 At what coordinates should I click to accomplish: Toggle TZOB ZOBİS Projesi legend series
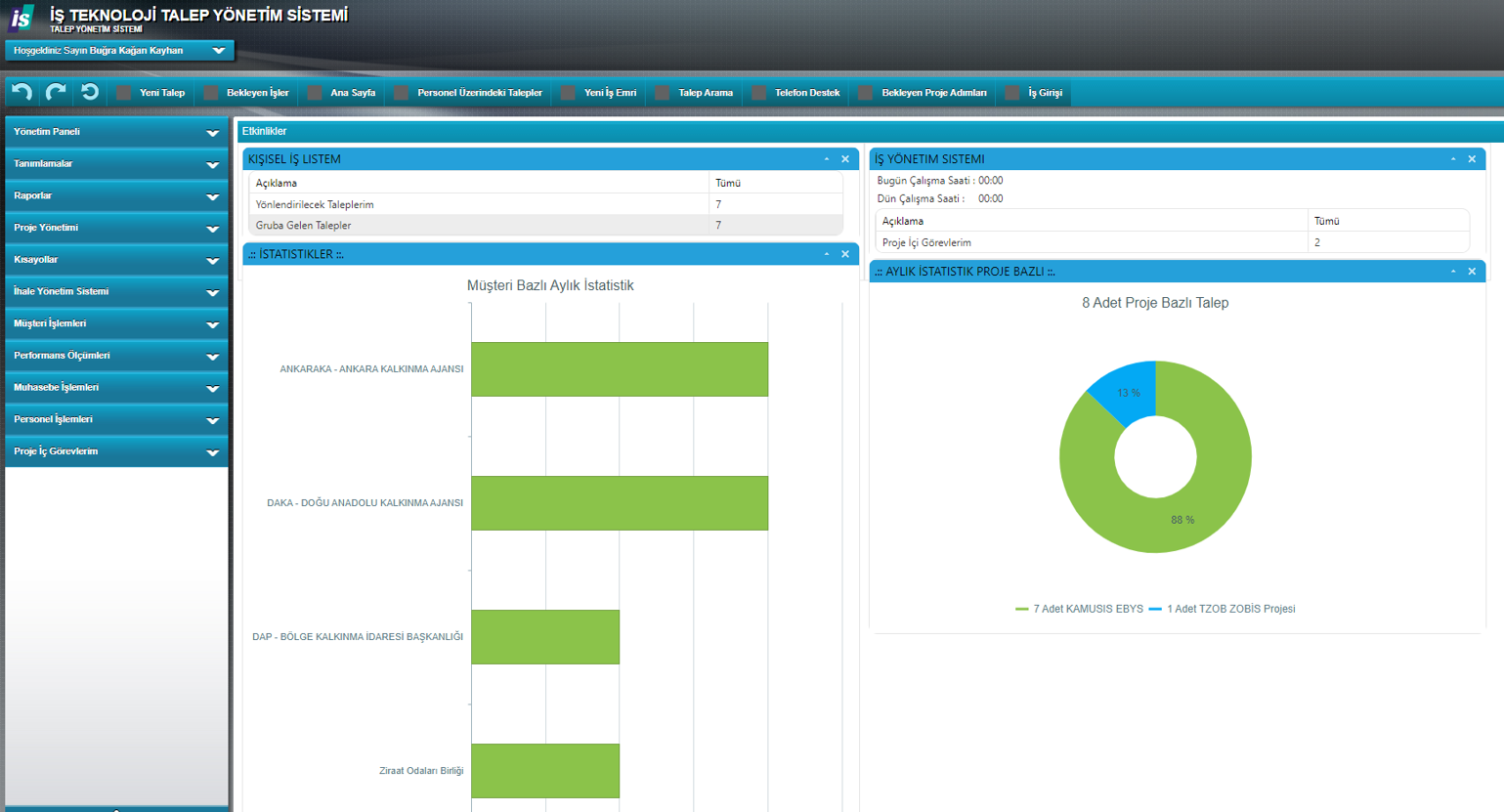1222,609
